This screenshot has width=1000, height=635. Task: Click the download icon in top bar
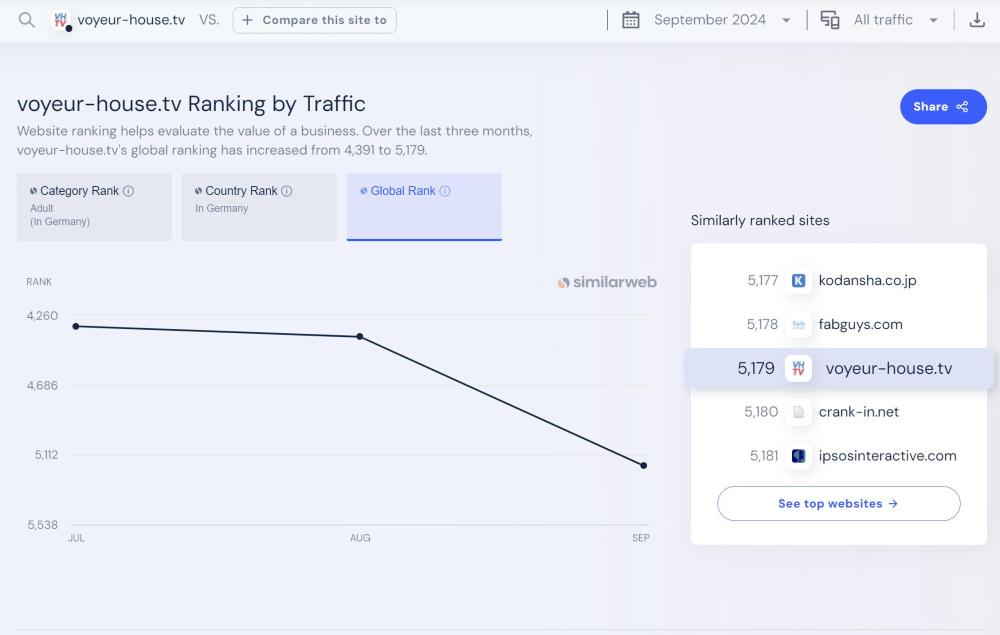click(x=977, y=20)
